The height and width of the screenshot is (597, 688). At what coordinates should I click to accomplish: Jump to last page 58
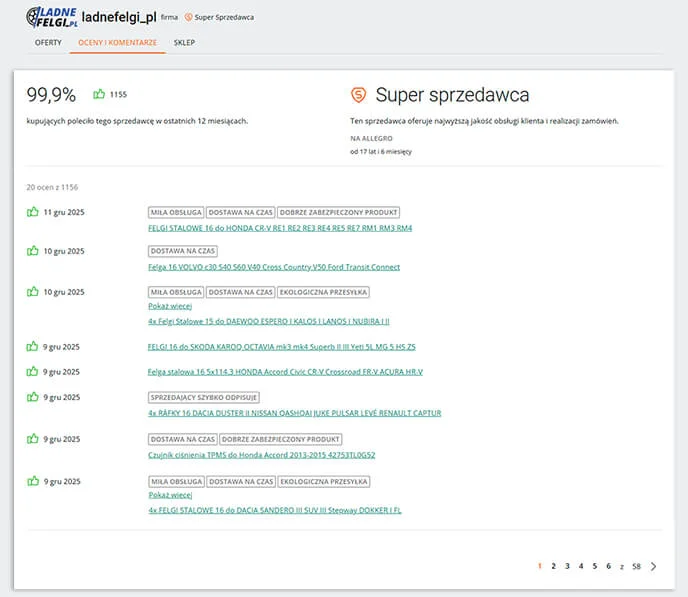pos(637,566)
